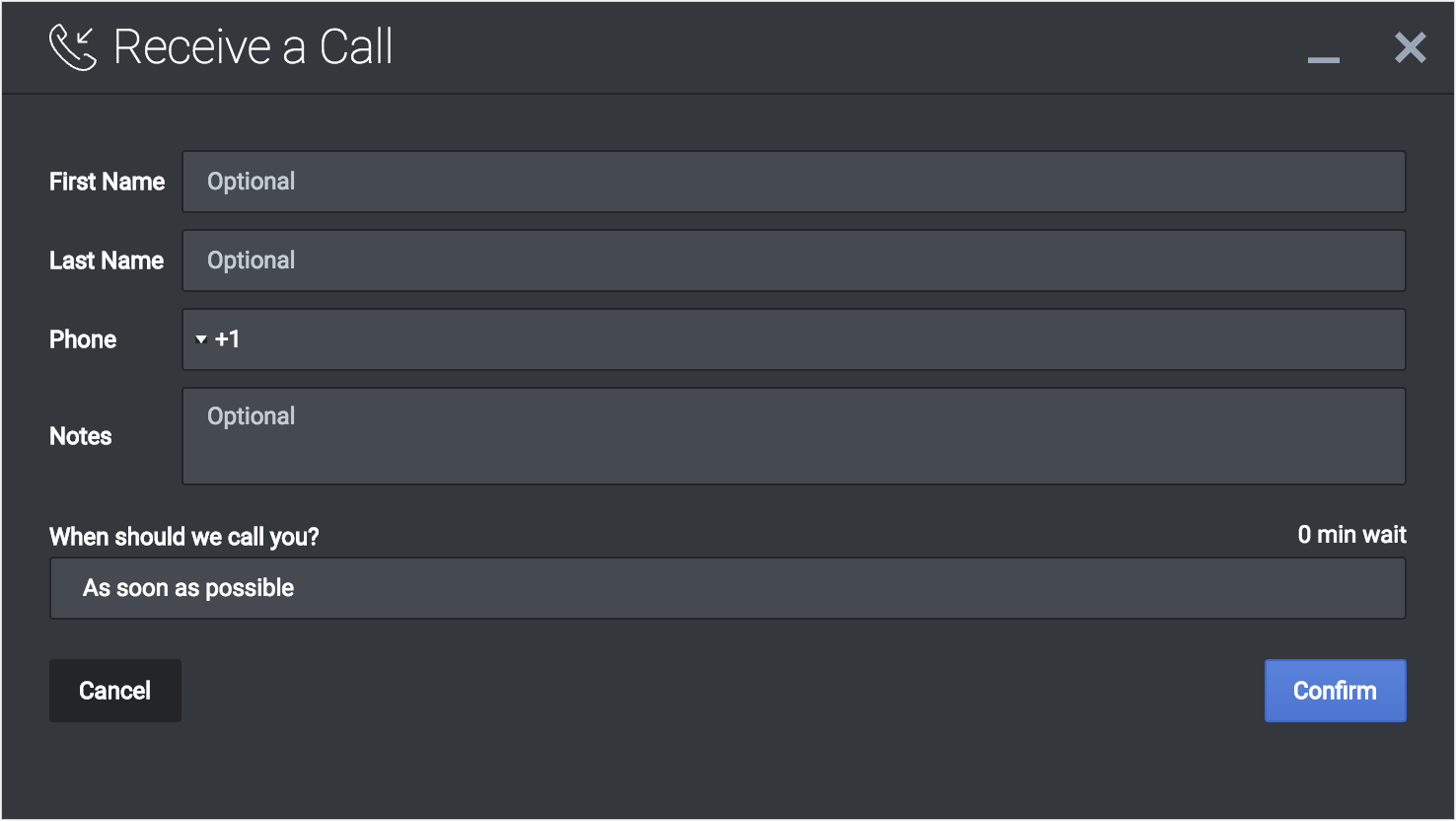
Task: Click the "Receive a Call" title text
Action: (254, 47)
